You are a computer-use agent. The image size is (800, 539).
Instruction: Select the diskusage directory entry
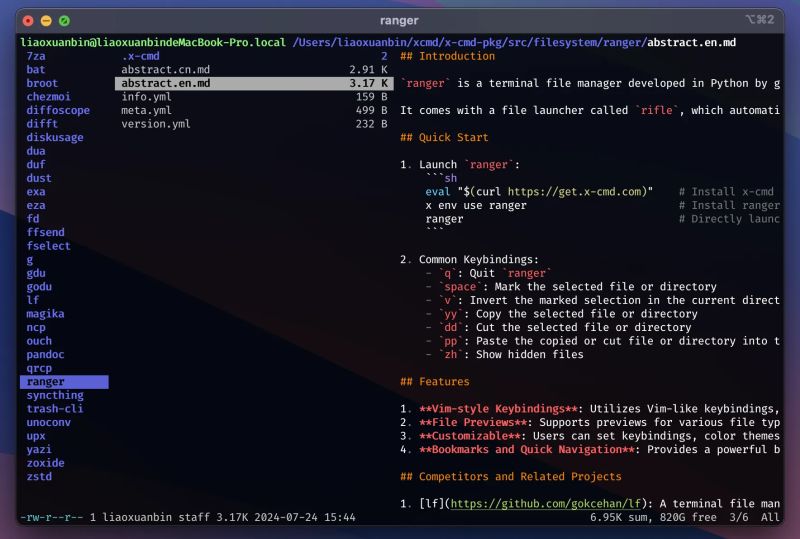(x=55, y=137)
